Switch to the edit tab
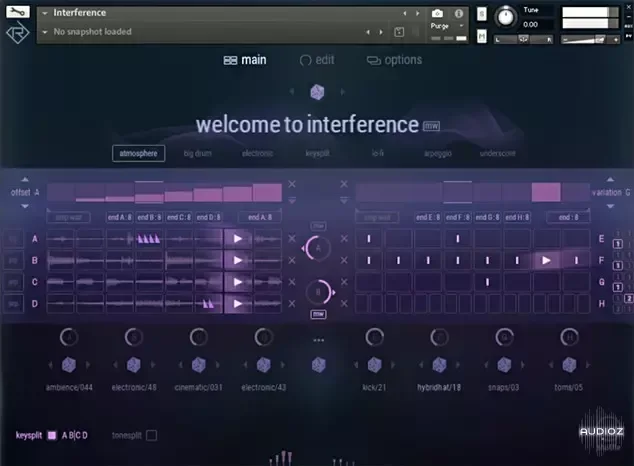Image resolution: width=634 pixels, height=466 pixels. click(317, 60)
